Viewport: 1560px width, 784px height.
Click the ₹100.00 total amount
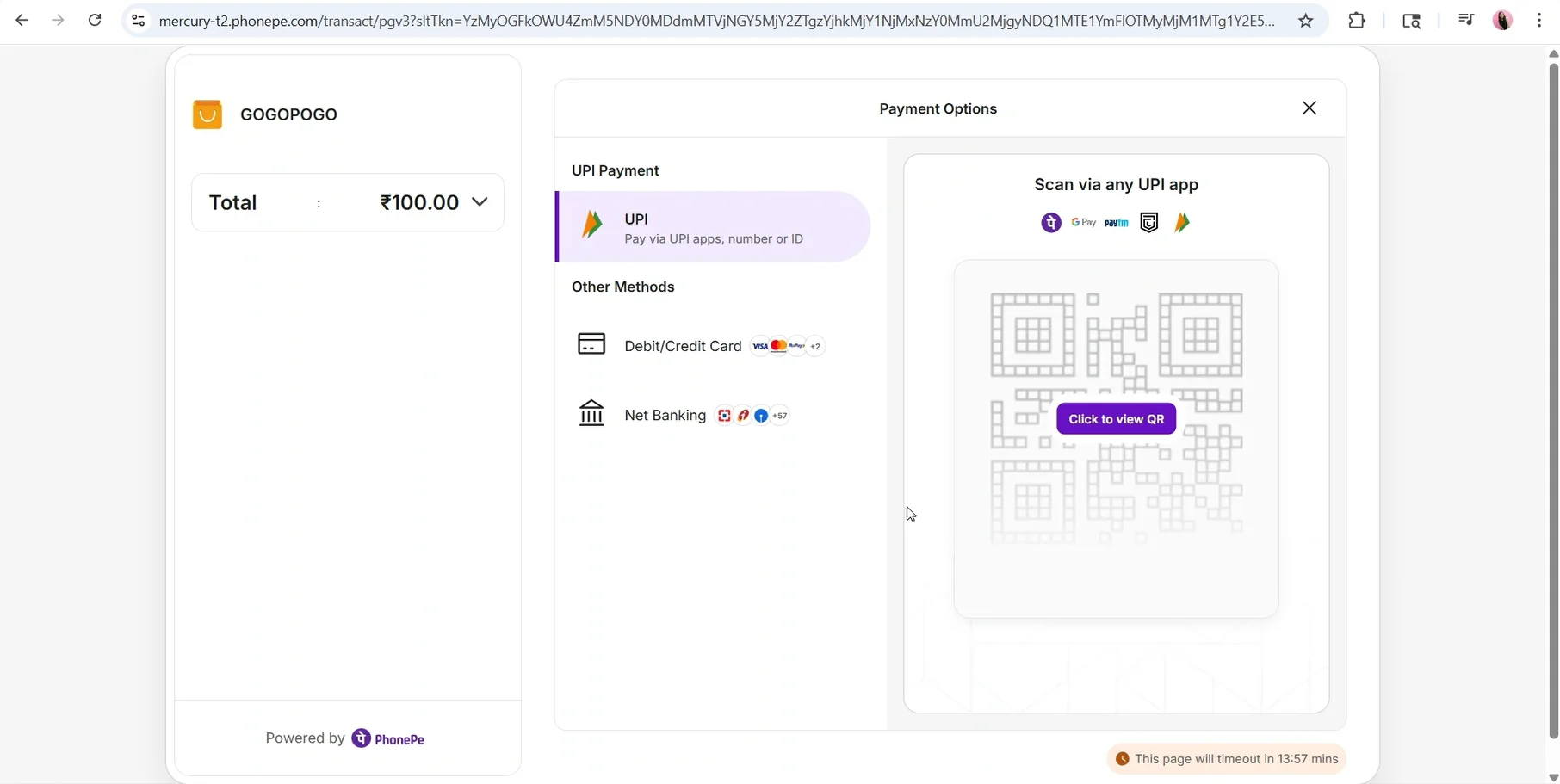[419, 202]
